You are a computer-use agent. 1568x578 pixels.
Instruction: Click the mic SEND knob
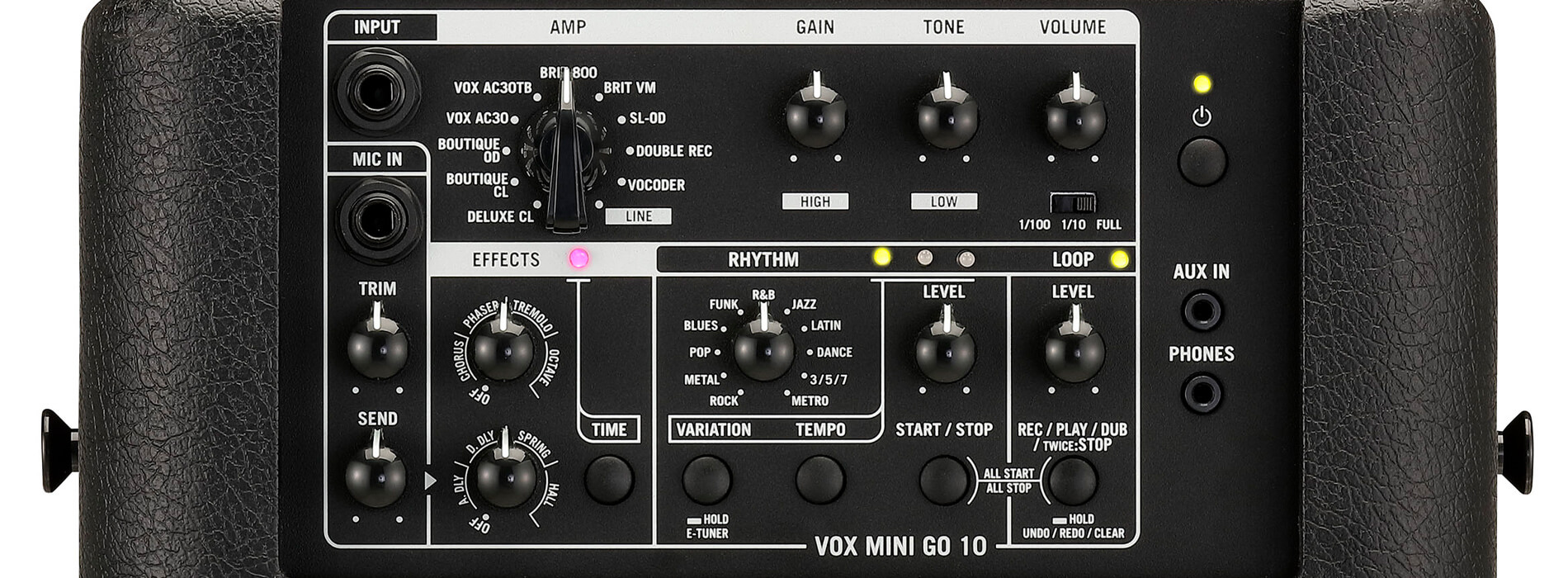click(376, 476)
